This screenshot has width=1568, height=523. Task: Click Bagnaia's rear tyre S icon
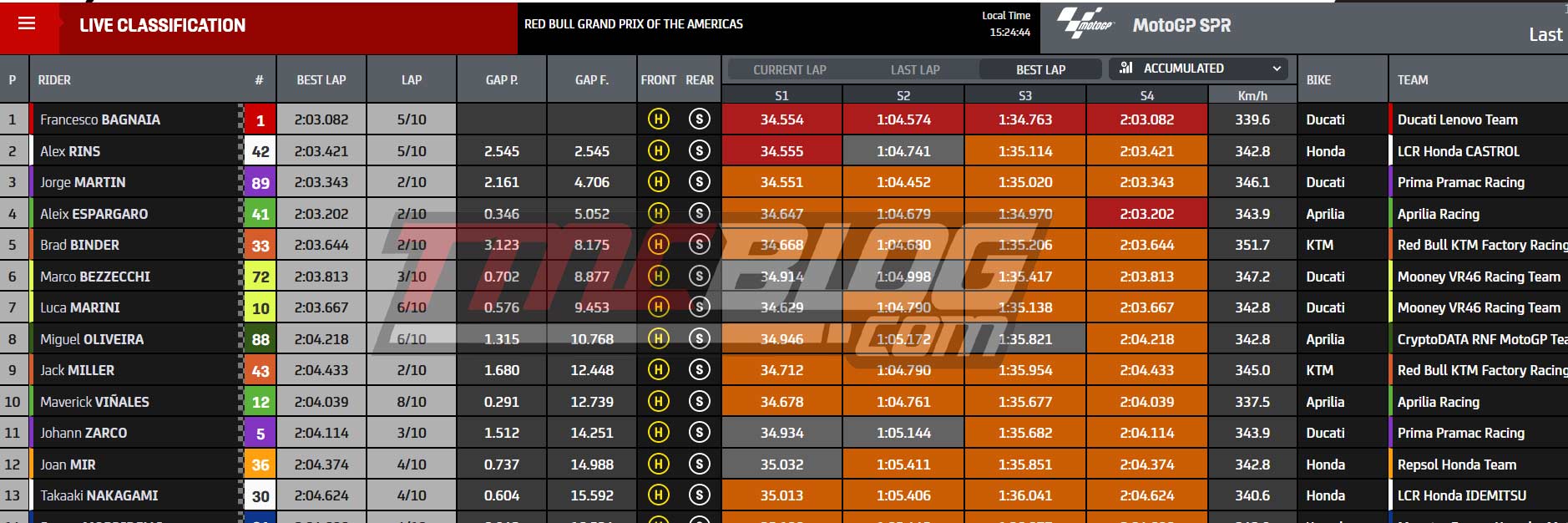click(x=699, y=119)
